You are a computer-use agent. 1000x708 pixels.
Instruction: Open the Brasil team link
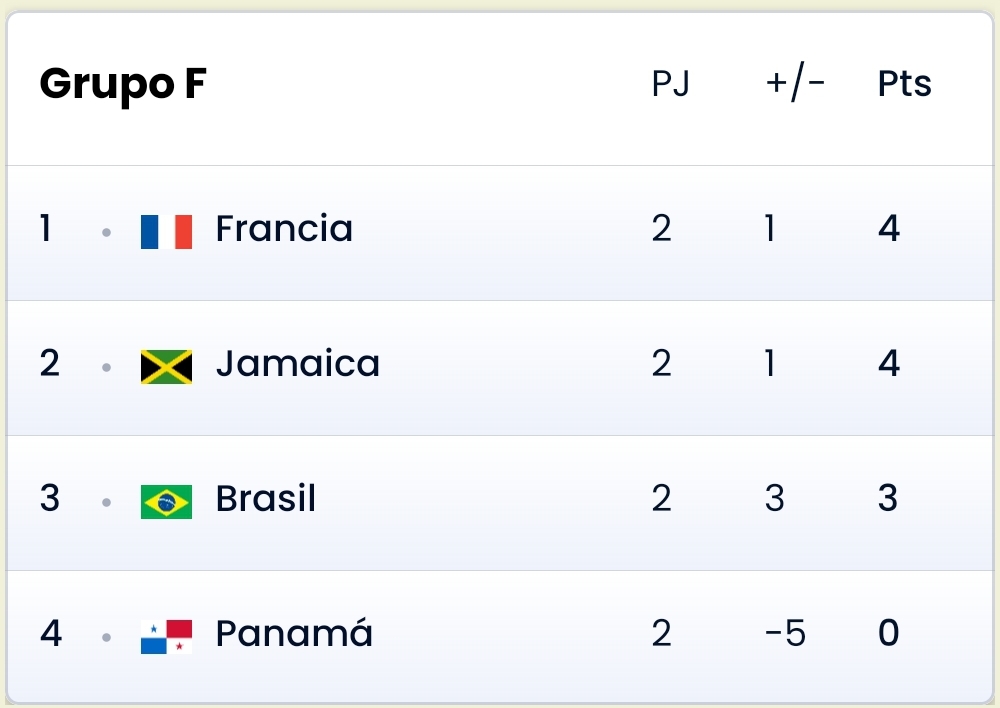pyautogui.click(x=266, y=498)
